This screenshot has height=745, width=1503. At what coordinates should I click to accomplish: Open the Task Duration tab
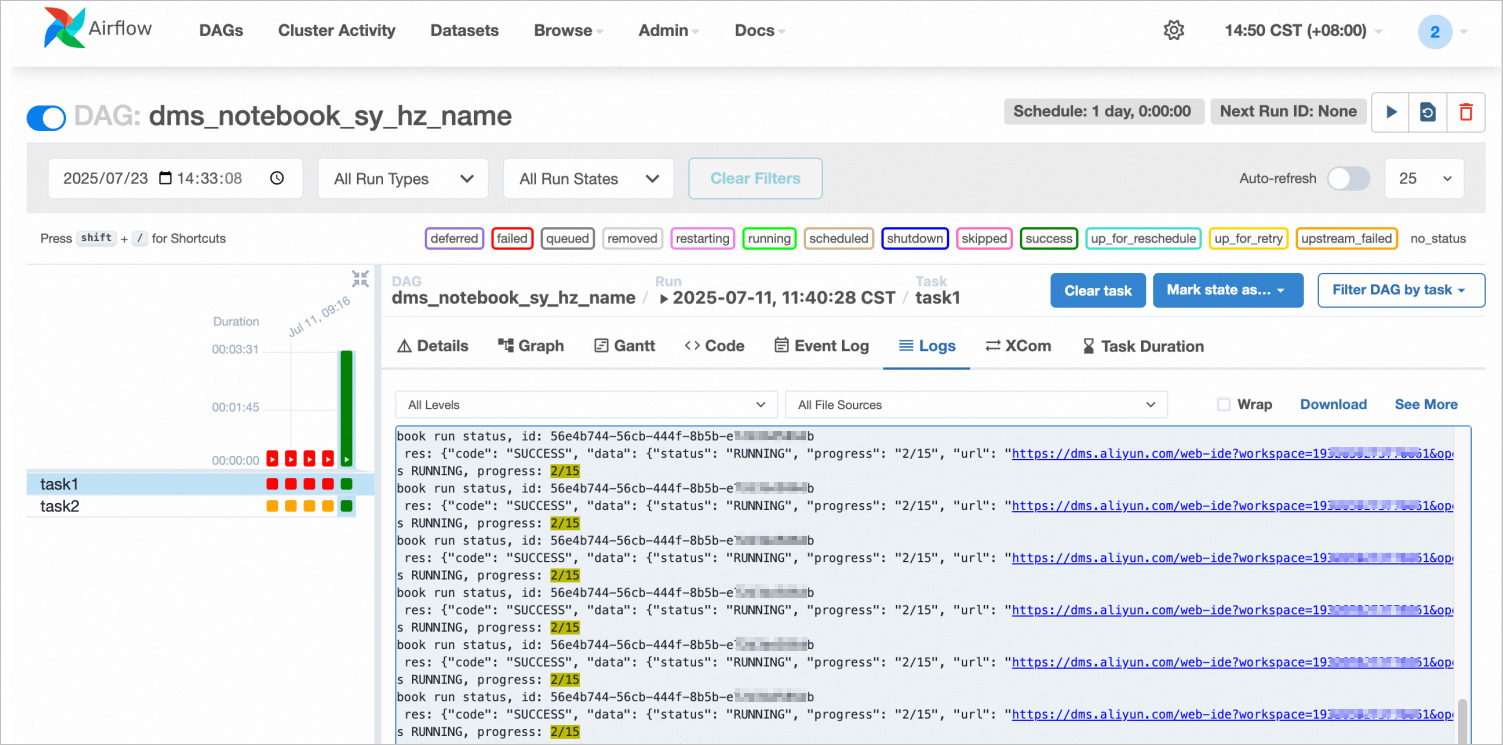[x=1142, y=346]
